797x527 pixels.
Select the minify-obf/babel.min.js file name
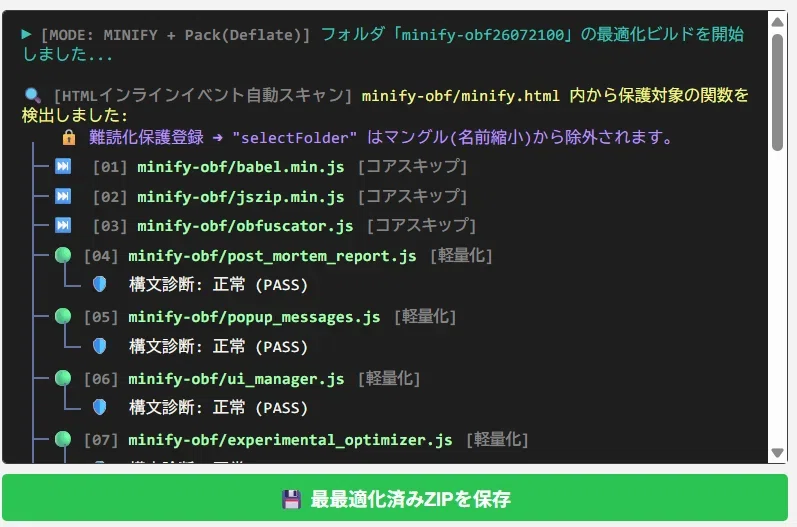tap(240, 167)
